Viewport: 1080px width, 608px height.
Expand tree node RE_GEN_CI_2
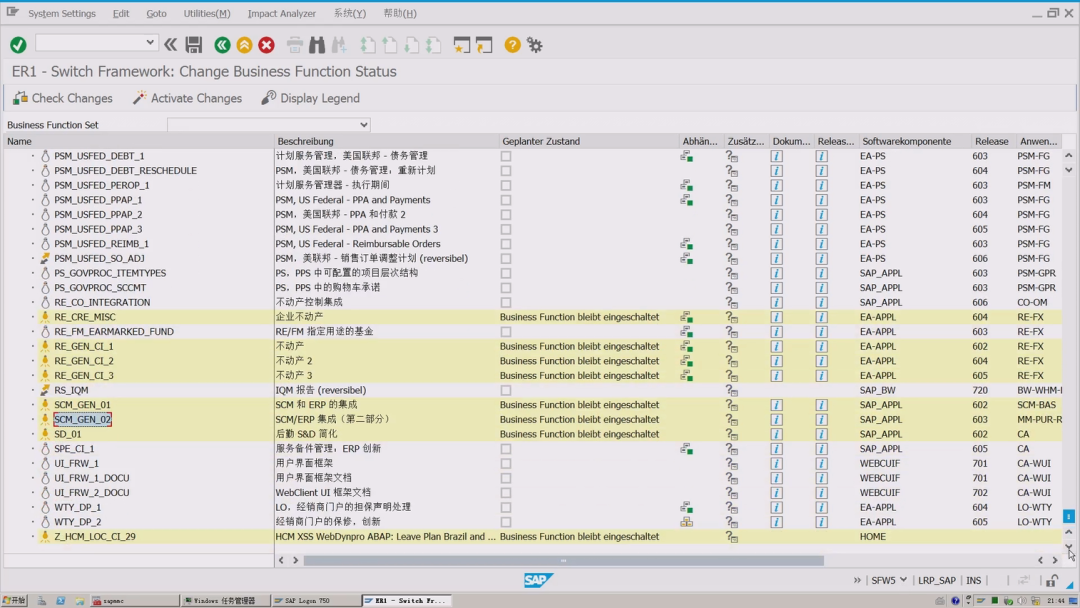pyautogui.click(x=32, y=361)
